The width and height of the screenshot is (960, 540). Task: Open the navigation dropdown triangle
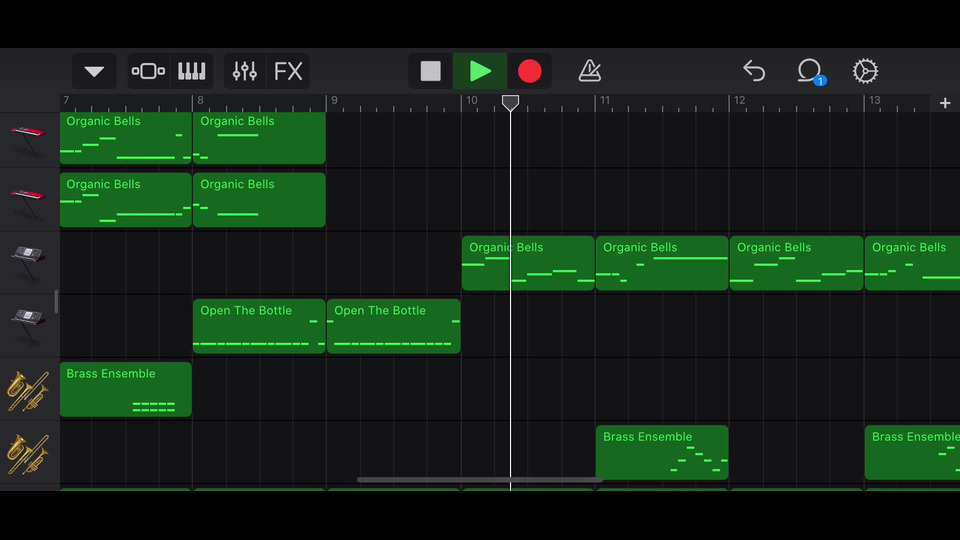[94, 71]
